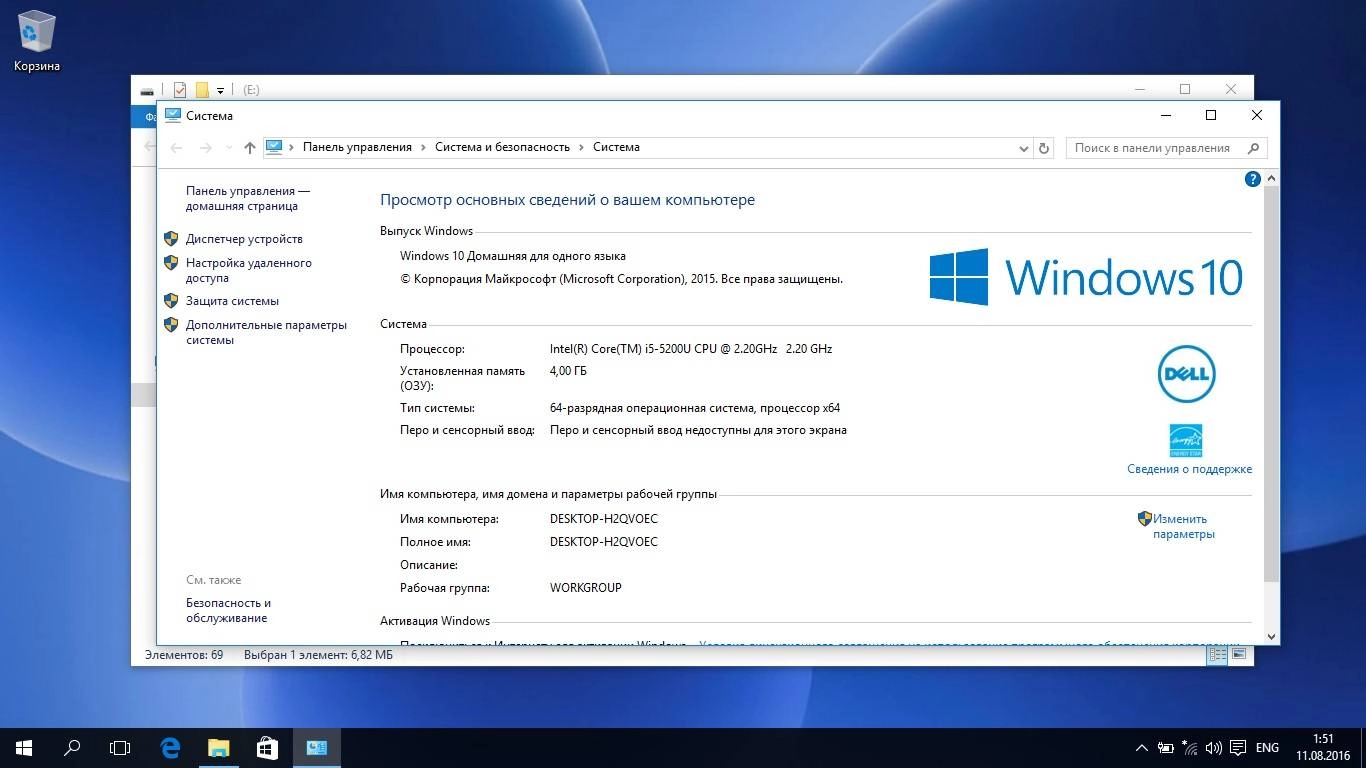Click the Система breadcrumb item in the address bar
Screen dimensions: 1366x768
point(616,147)
